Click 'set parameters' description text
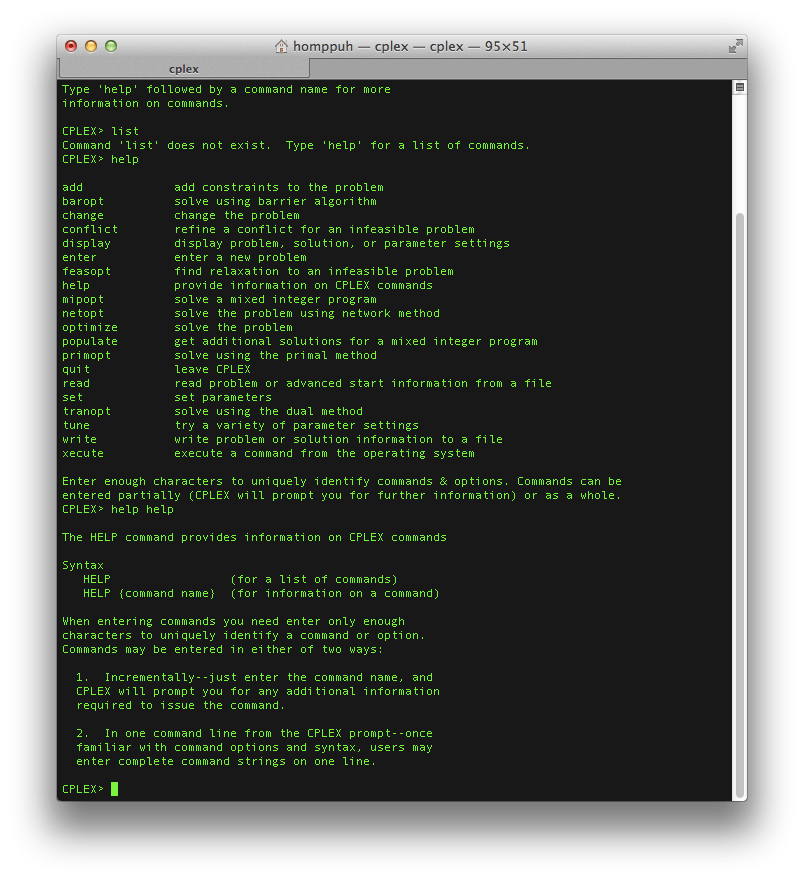The image size is (804, 880). (x=223, y=397)
